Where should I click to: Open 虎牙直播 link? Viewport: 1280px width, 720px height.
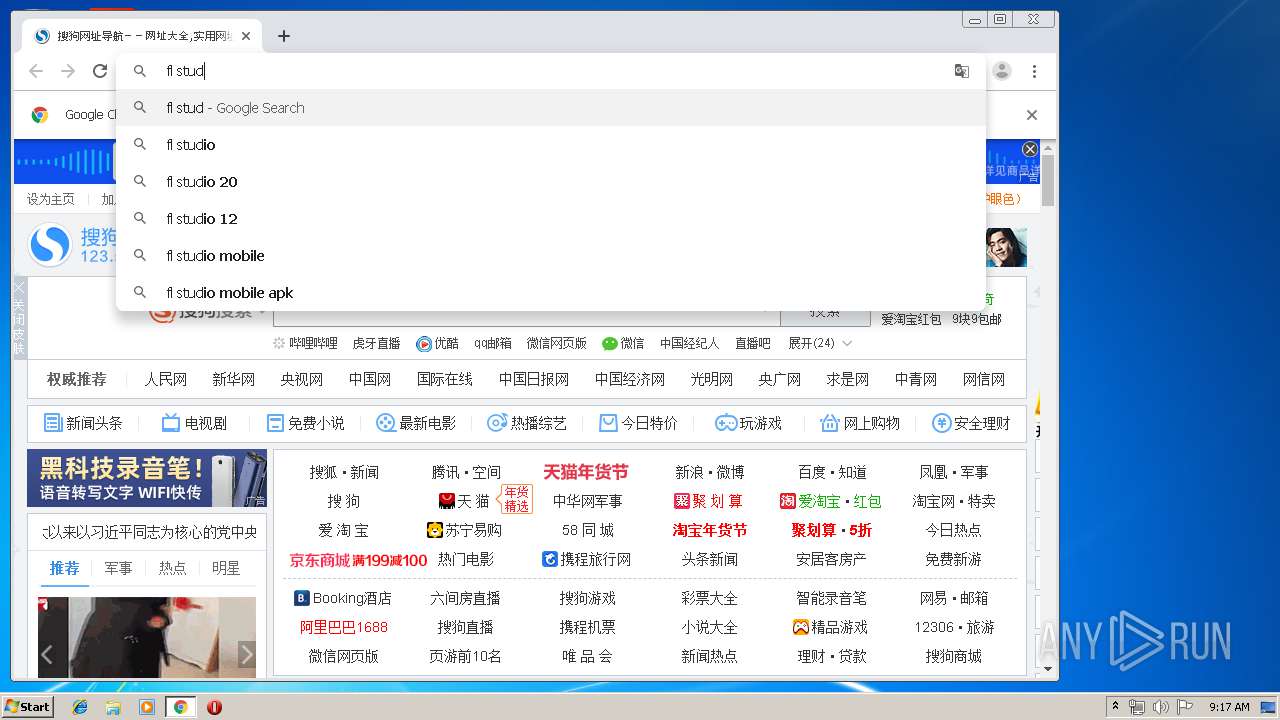pyautogui.click(x=376, y=343)
